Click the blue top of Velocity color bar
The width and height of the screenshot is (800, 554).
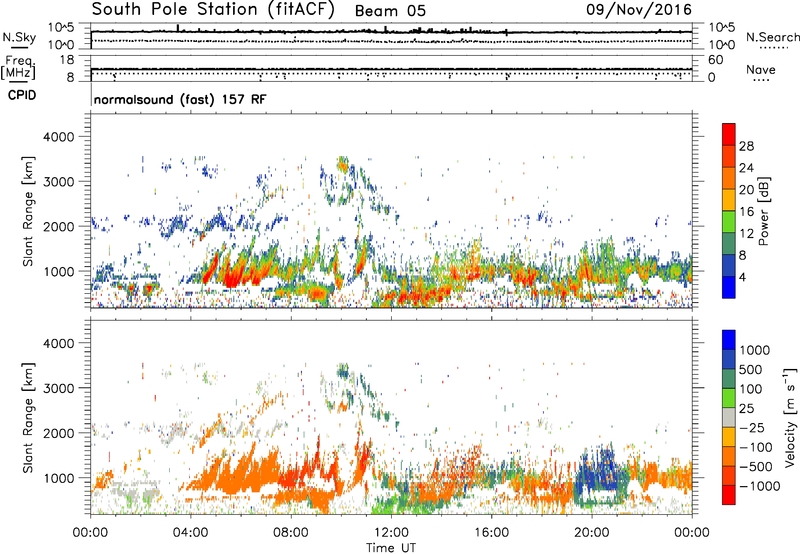click(729, 340)
